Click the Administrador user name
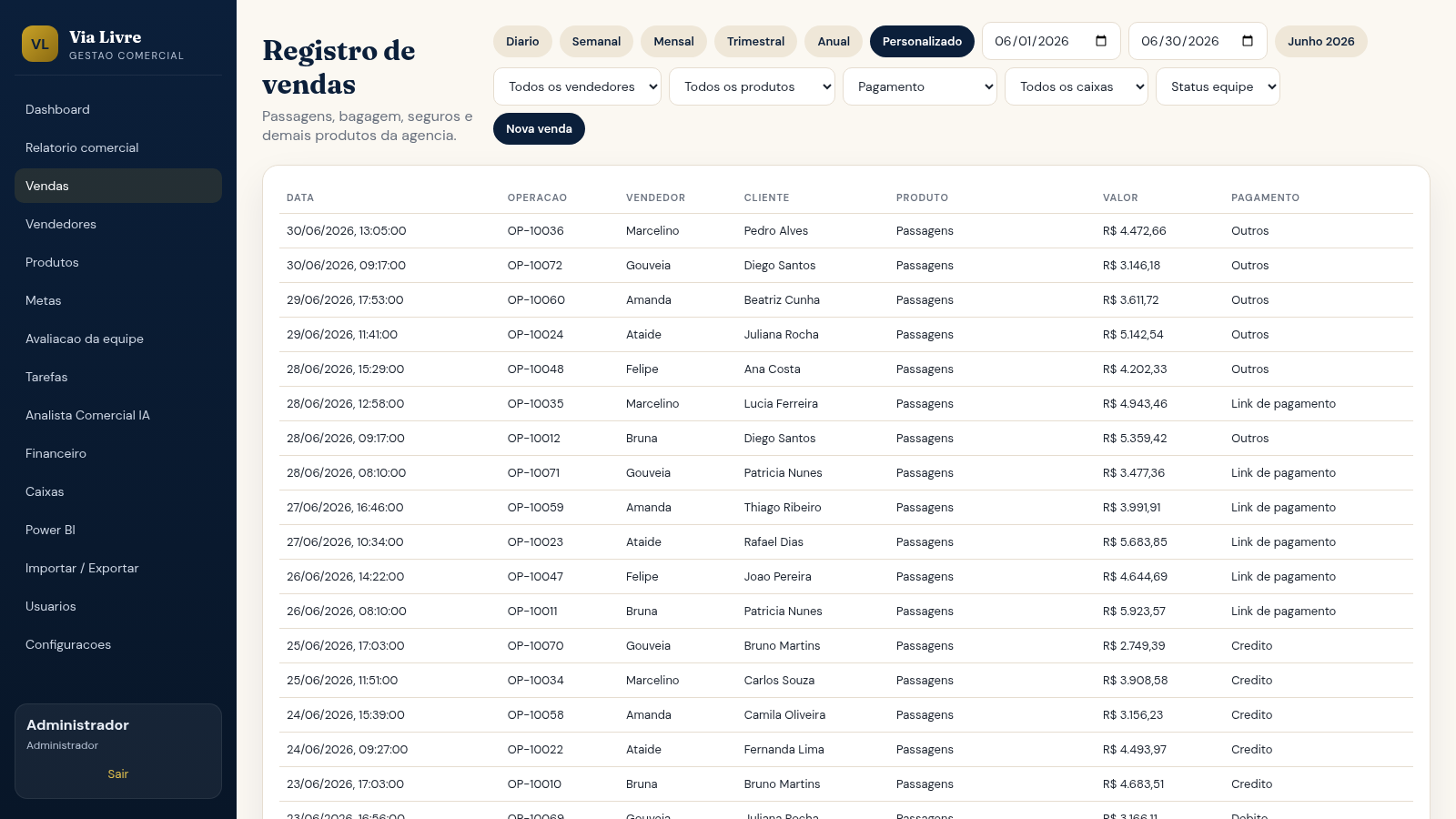This screenshot has width=1456, height=819. tap(77, 725)
